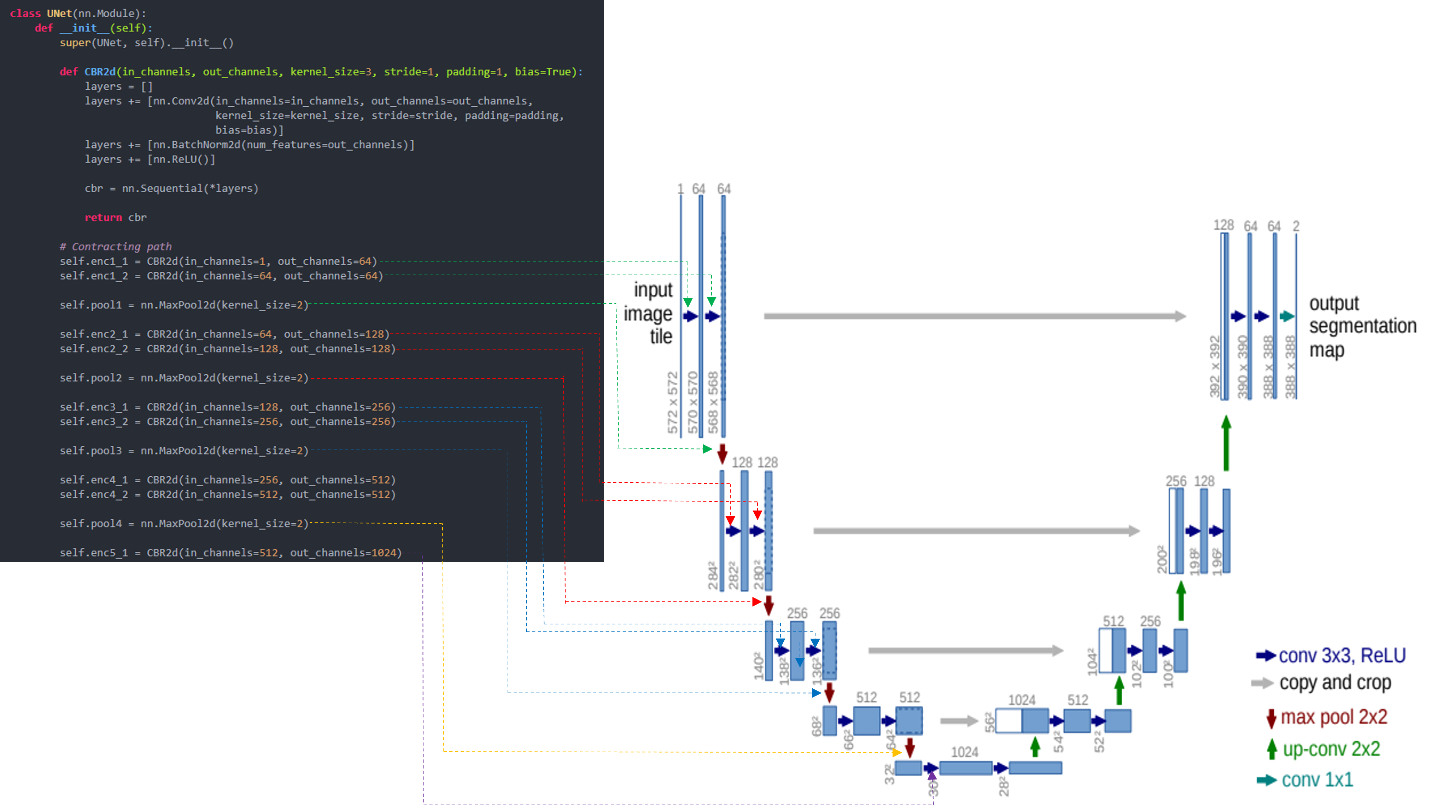Click the red max pool arrow below the 568 x 568 block
This screenshot has width=1456, height=812.
722,453
